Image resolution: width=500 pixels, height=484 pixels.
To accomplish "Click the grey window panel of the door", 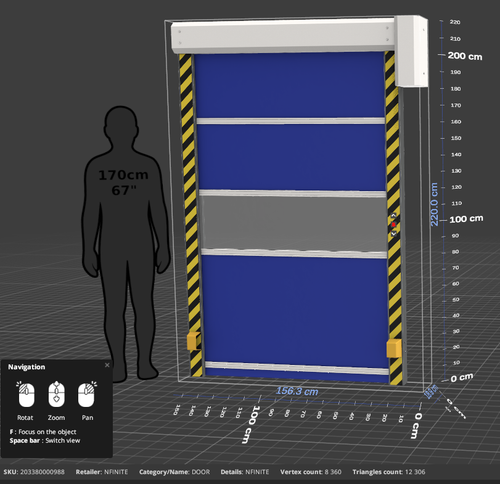I will pos(293,223).
